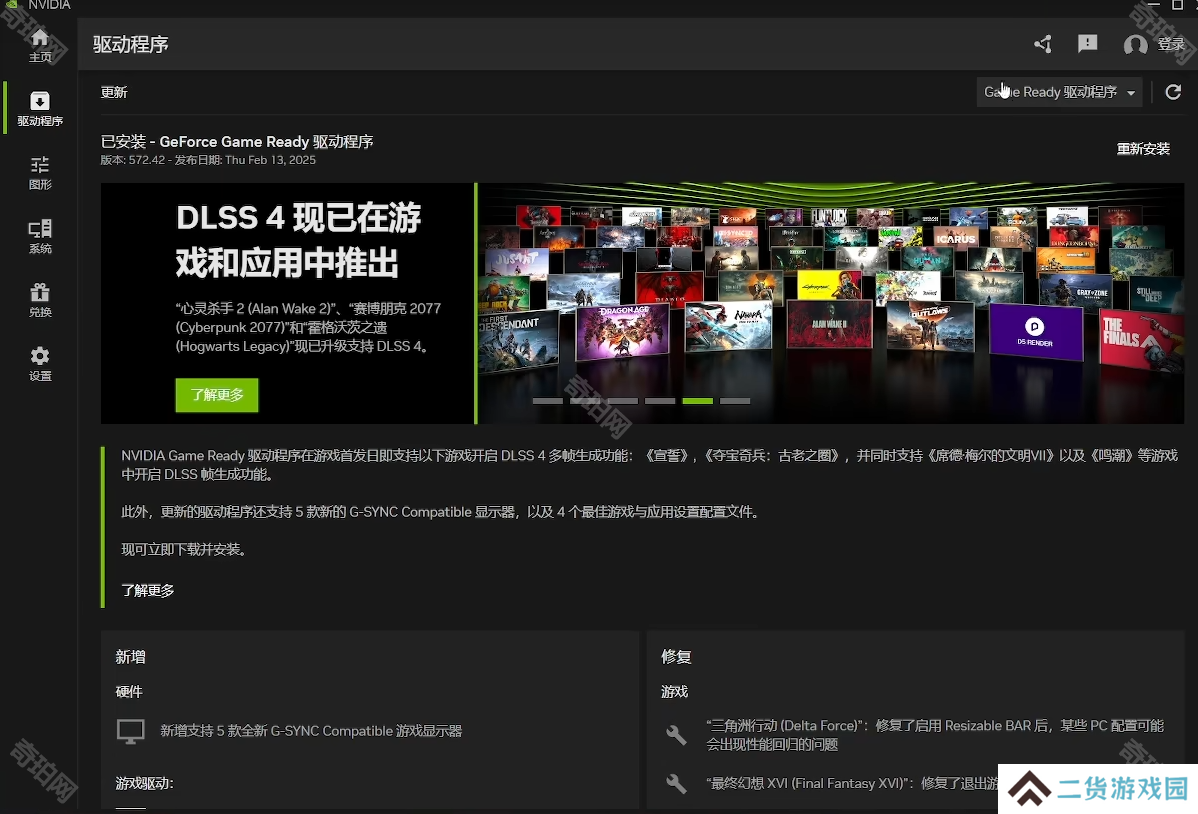Select the first banner carousel indicator
1198x814 pixels.
coord(547,401)
